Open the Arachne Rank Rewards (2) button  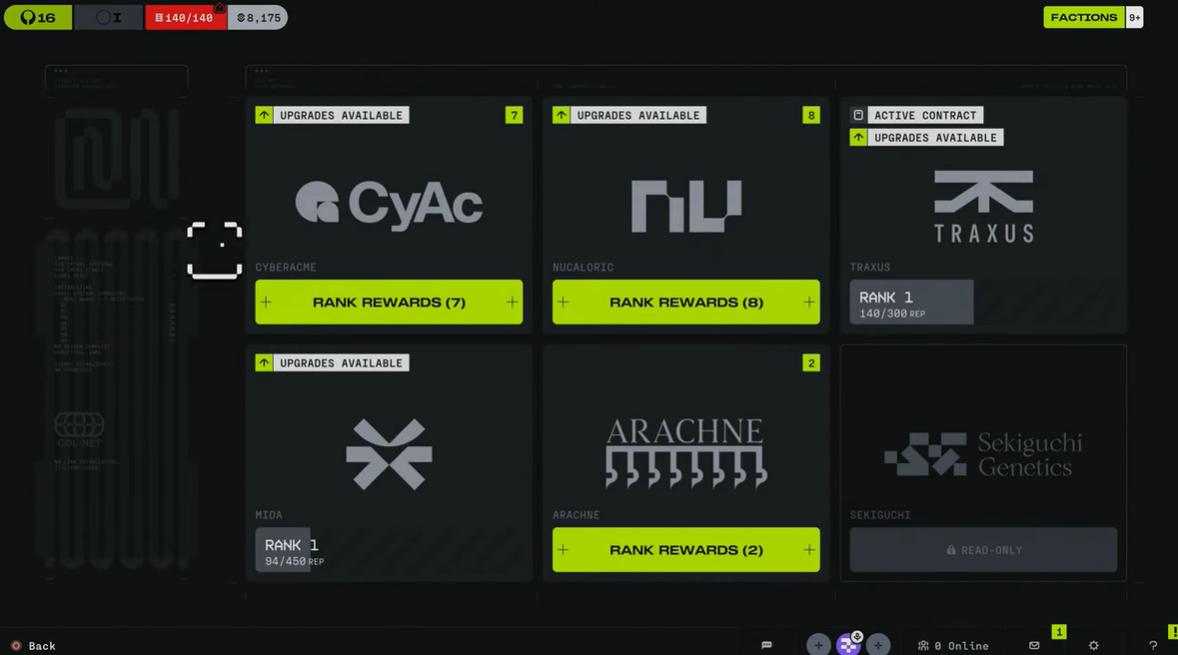[686, 550]
